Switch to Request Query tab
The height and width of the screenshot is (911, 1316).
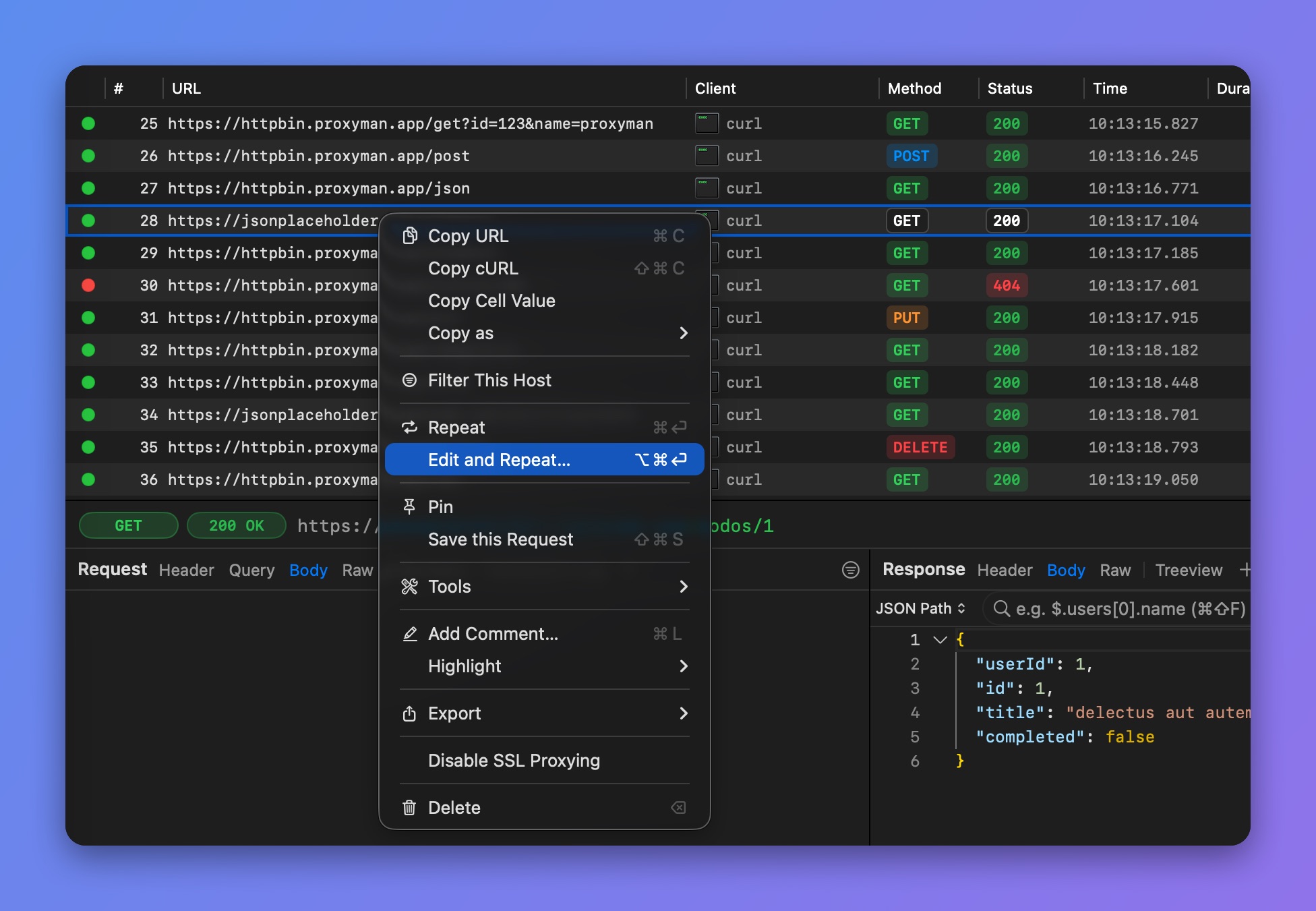coord(251,570)
